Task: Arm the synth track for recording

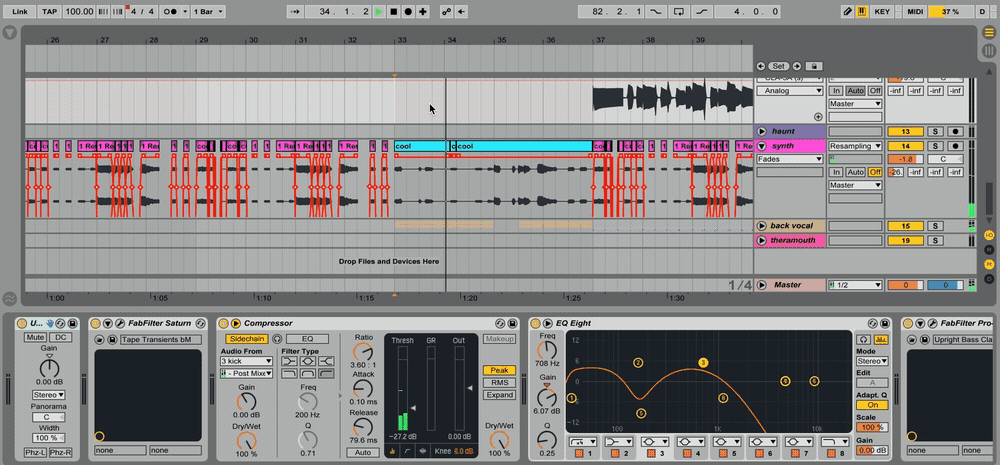Action: (x=955, y=146)
